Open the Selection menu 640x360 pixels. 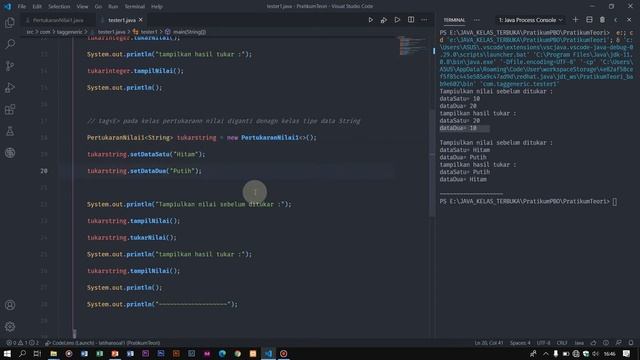pos(59,7)
